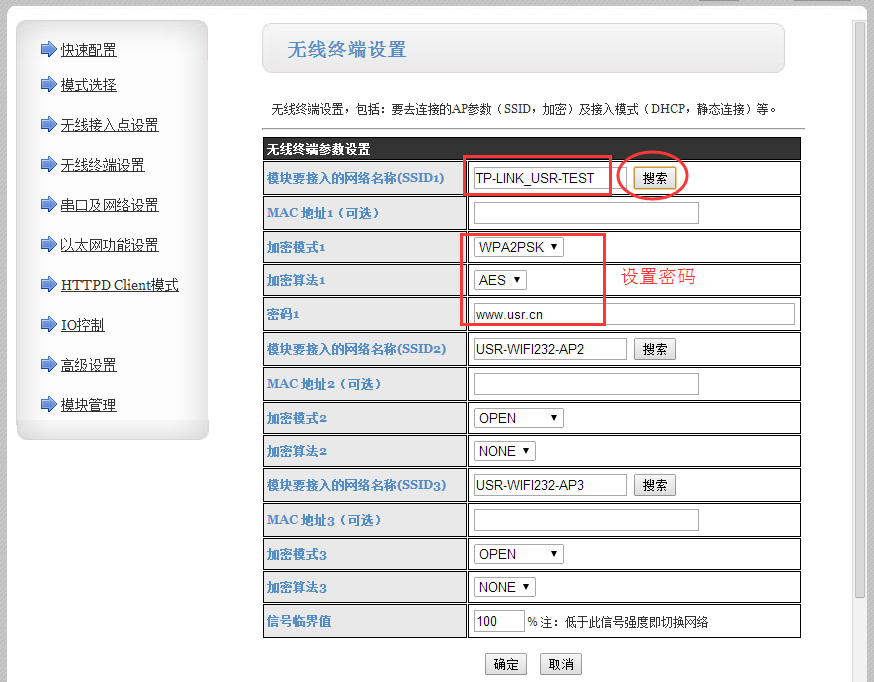Click the arrow icon next to 无线接入点设置
874x682 pixels.
48,124
